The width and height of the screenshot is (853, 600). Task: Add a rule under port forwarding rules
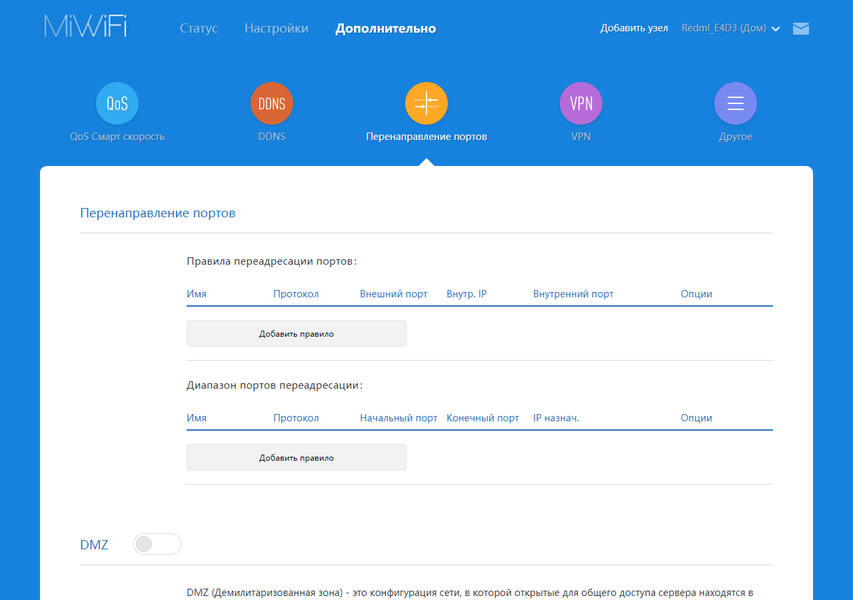point(296,333)
